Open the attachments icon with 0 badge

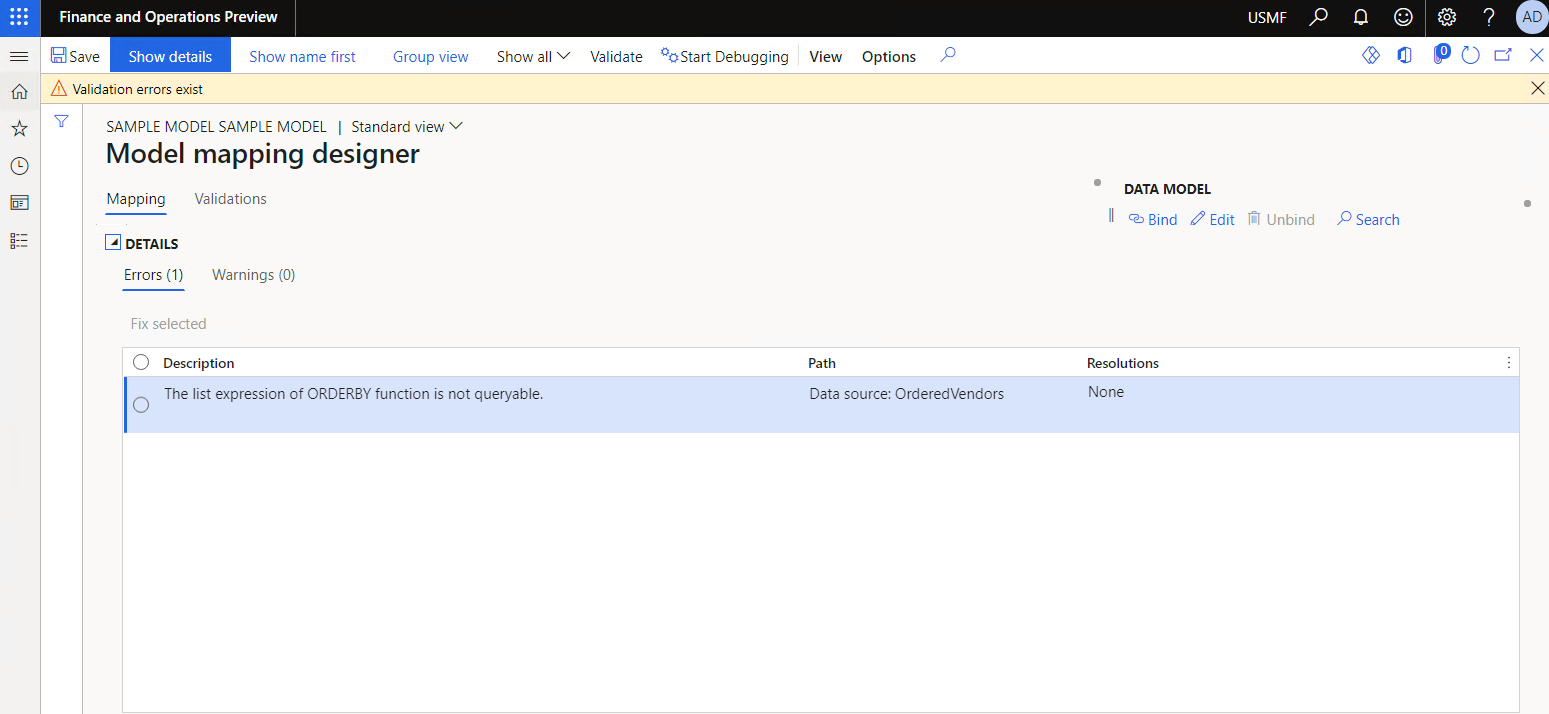point(1440,55)
